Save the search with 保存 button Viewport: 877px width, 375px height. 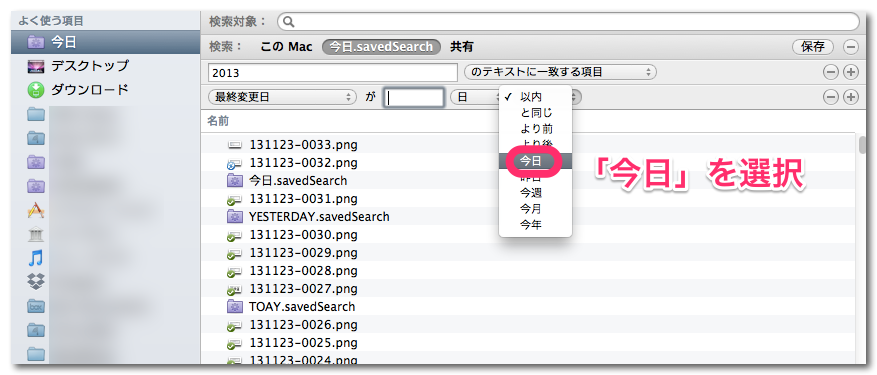click(x=813, y=47)
